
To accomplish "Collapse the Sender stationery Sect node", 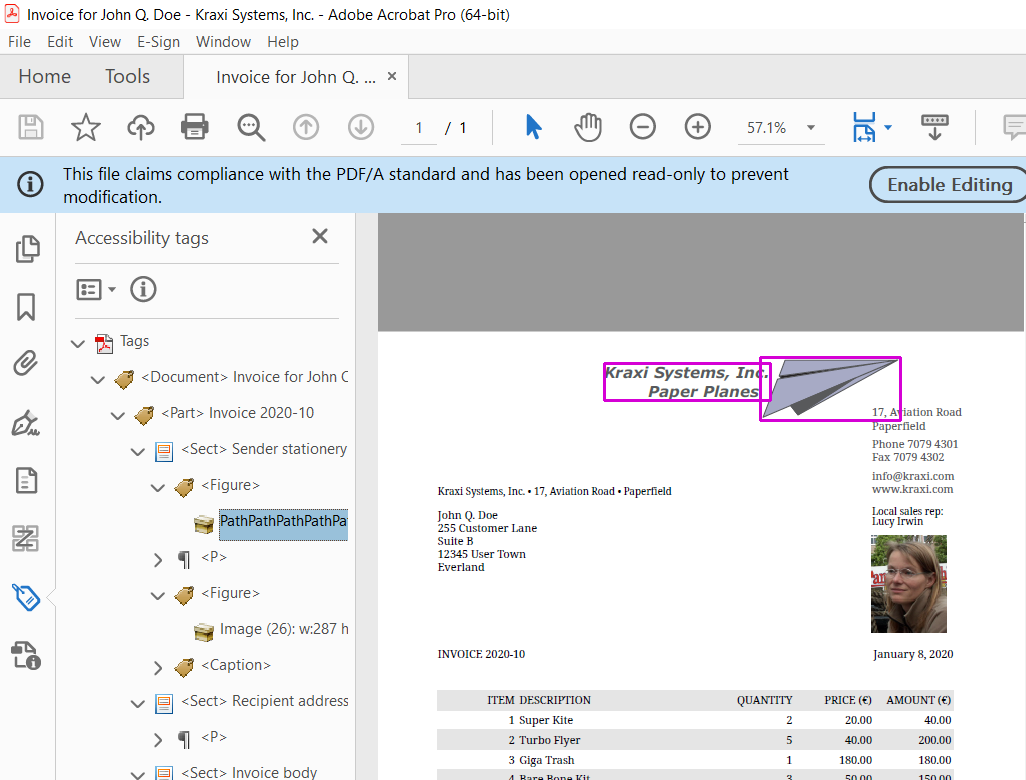I will coord(138,451).
